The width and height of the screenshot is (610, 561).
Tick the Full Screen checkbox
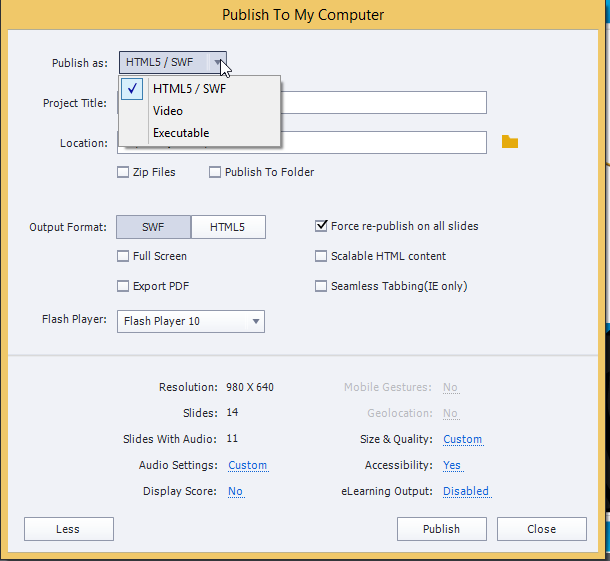tap(124, 256)
